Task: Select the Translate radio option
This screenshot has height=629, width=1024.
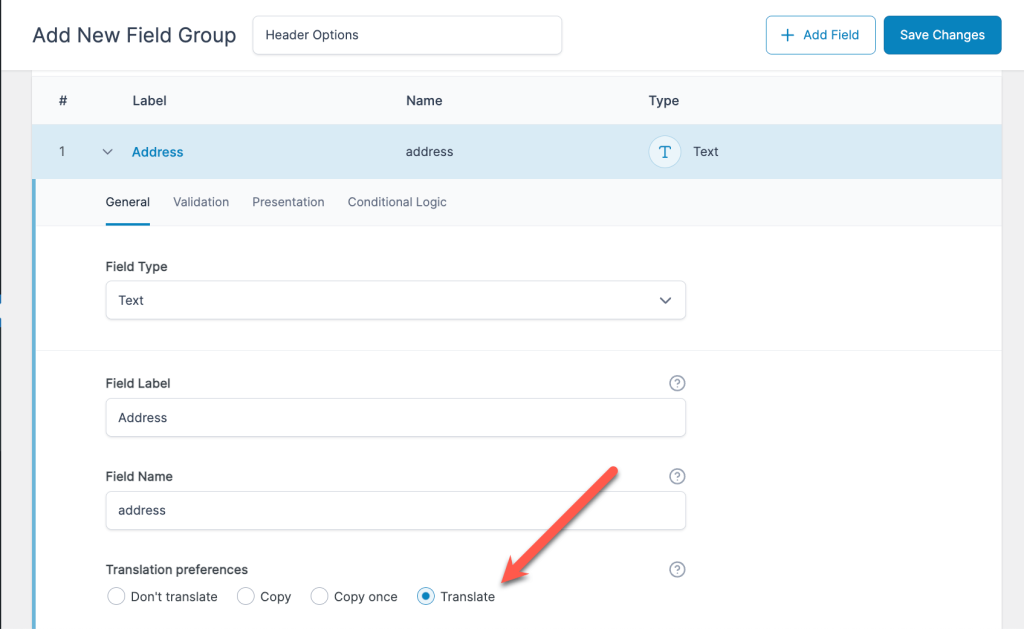Action: click(x=426, y=596)
